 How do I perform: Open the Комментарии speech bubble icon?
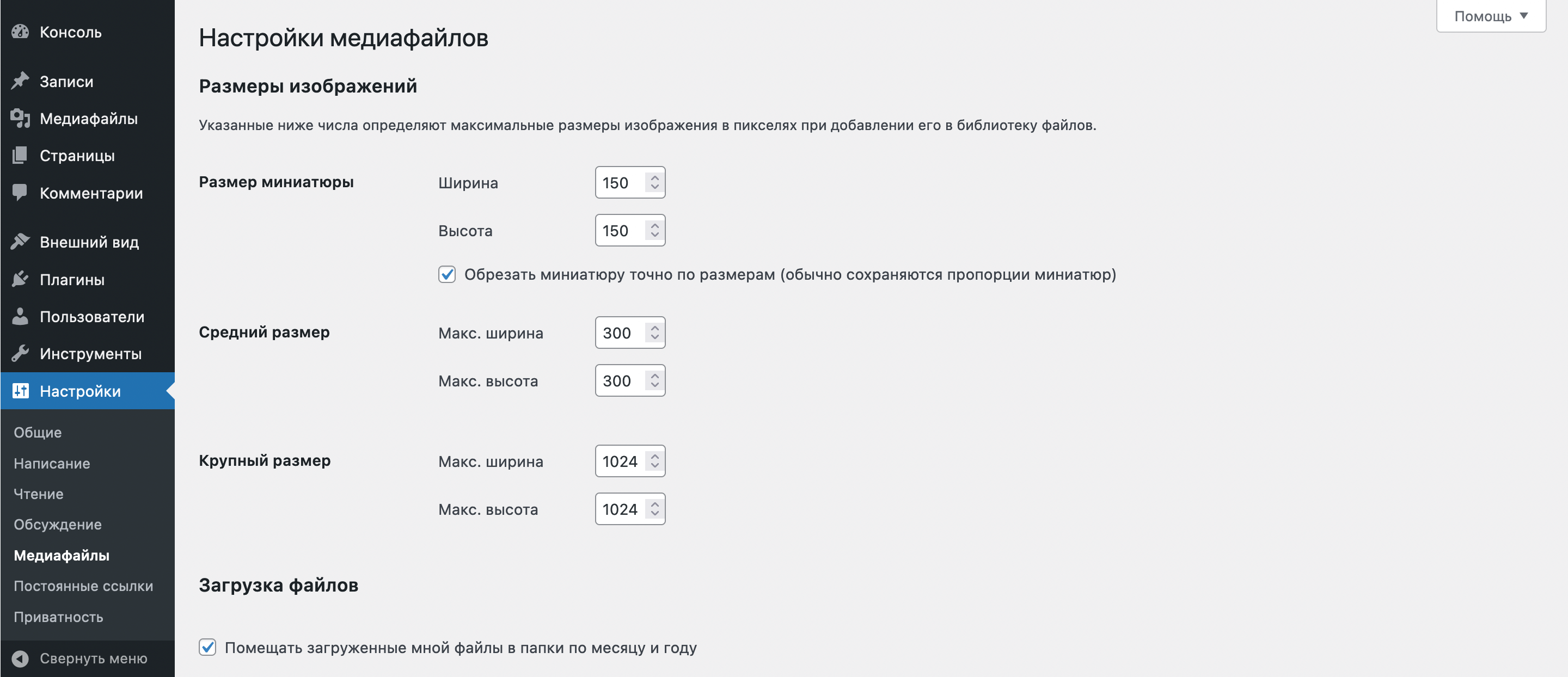pos(20,193)
